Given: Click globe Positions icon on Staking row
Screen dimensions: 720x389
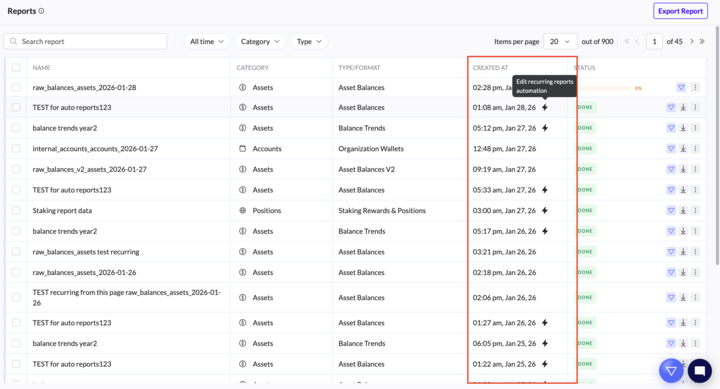Looking at the screenshot, I should pos(242,210).
